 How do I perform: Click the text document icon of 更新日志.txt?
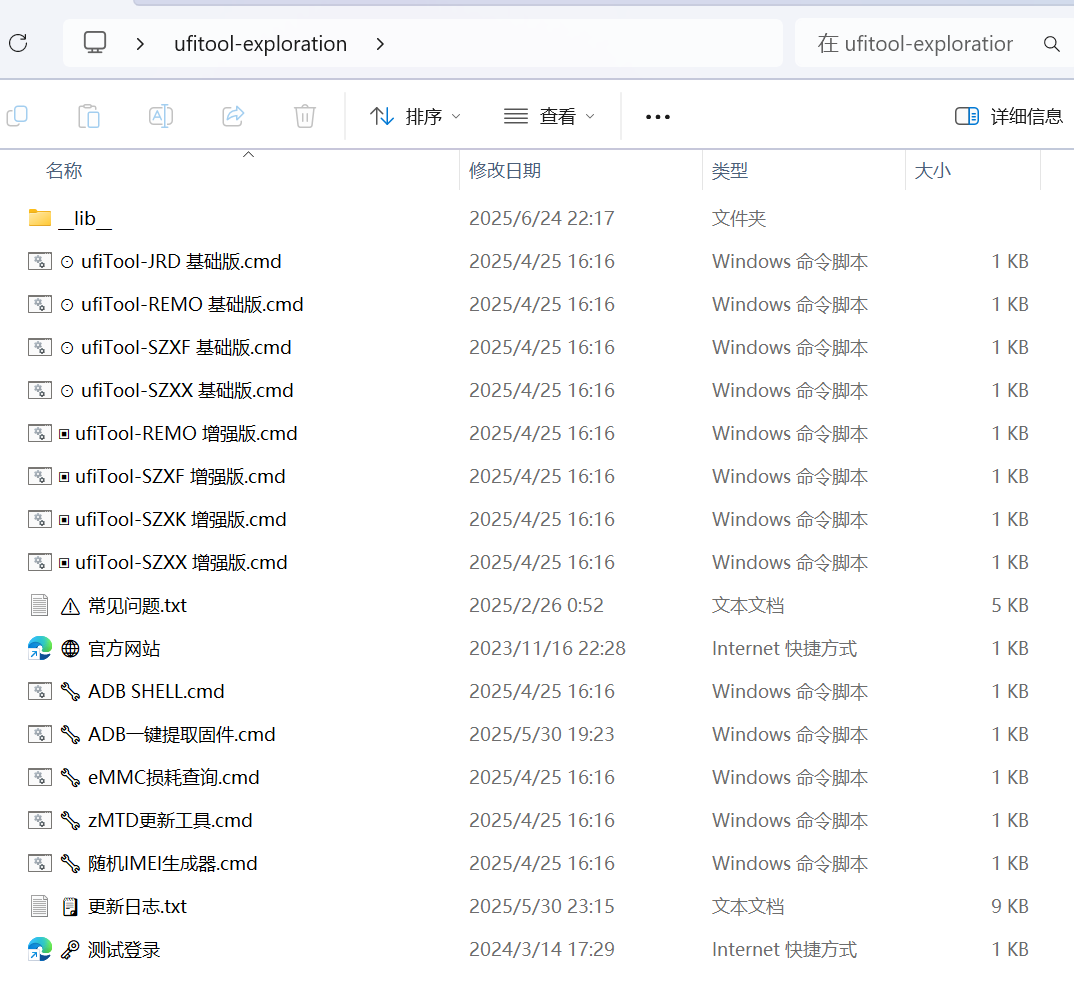point(40,906)
